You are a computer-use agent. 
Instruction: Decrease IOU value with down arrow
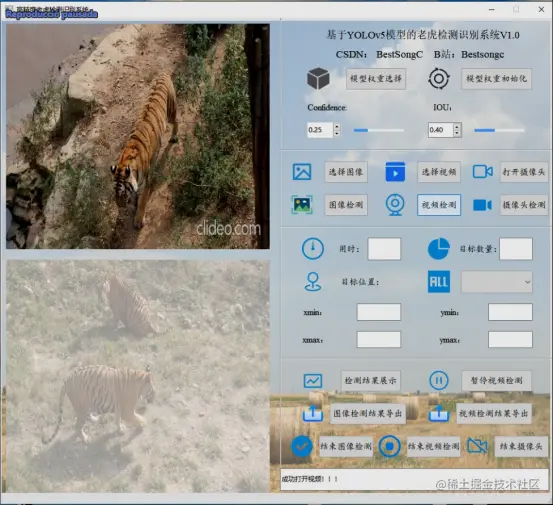[457, 134]
